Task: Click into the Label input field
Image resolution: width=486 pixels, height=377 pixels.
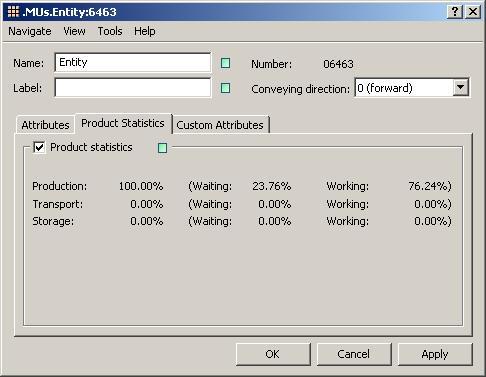Action: (133, 88)
